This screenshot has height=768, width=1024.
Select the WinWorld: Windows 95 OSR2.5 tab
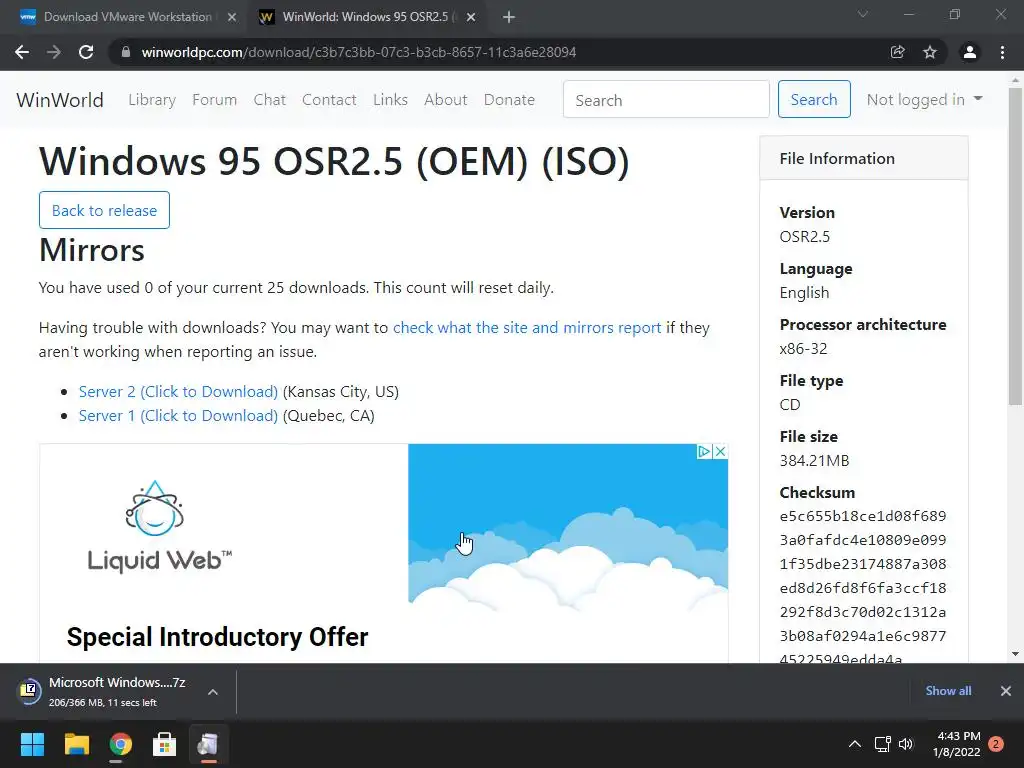click(367, 17)
